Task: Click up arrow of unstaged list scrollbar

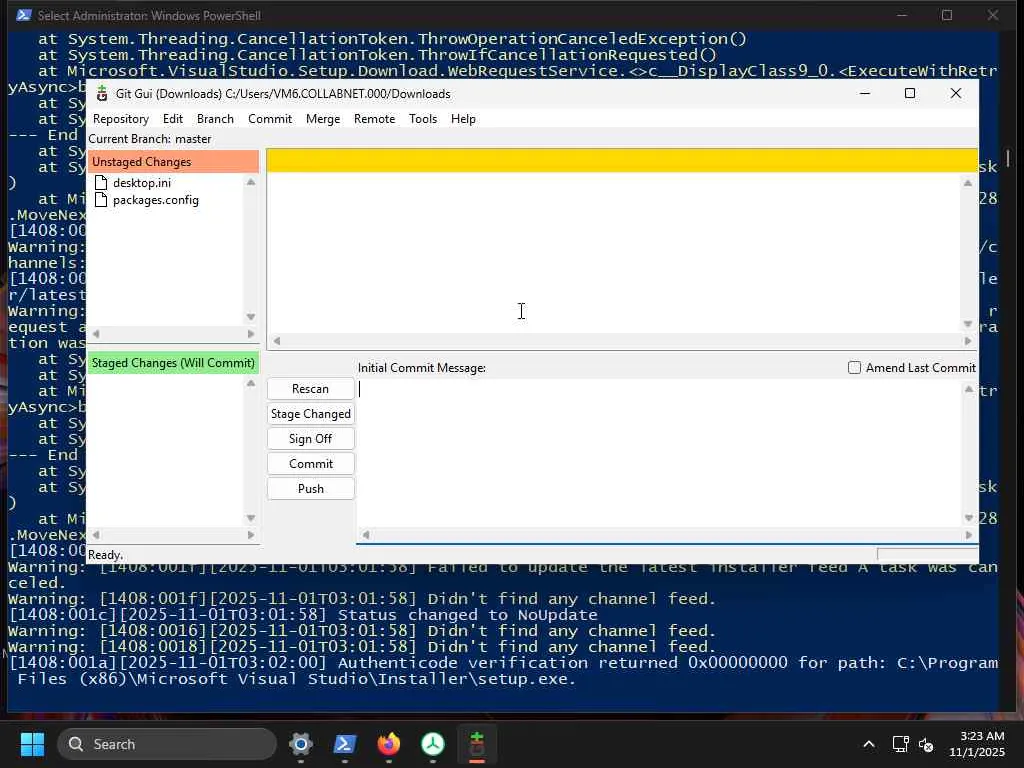Action: tap(251, 182)
